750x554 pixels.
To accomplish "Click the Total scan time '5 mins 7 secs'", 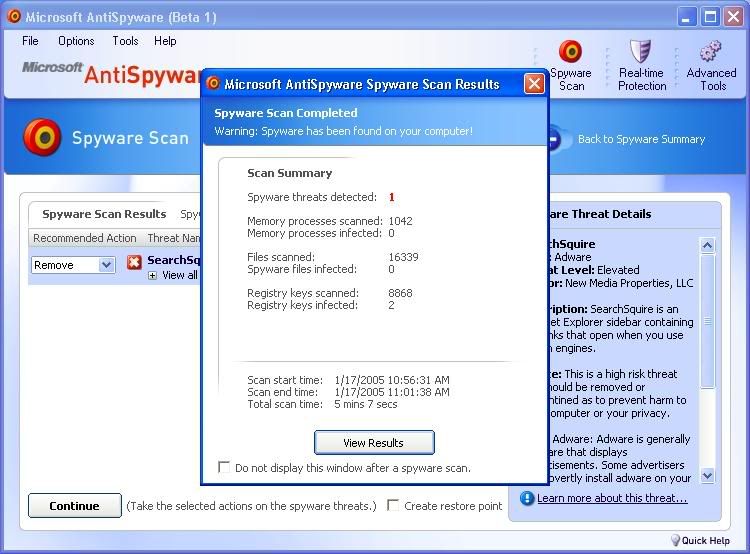I will (x=366, y=404).
